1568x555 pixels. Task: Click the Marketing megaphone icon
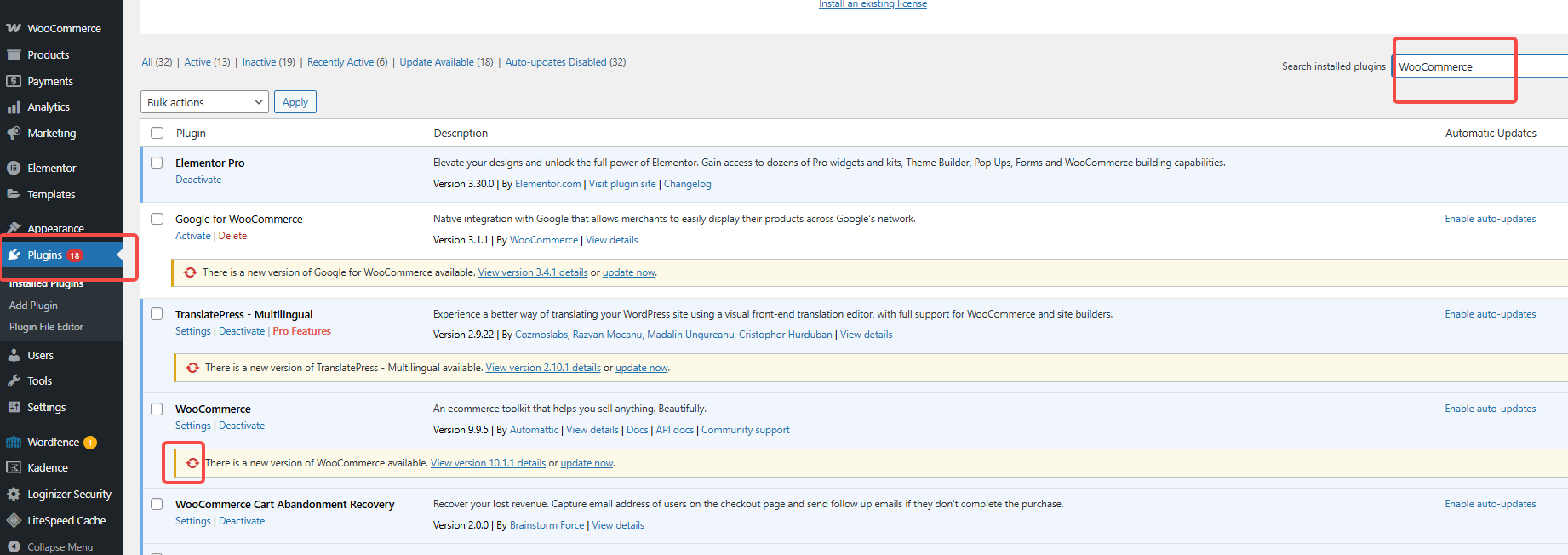click(x=14, y=134)
